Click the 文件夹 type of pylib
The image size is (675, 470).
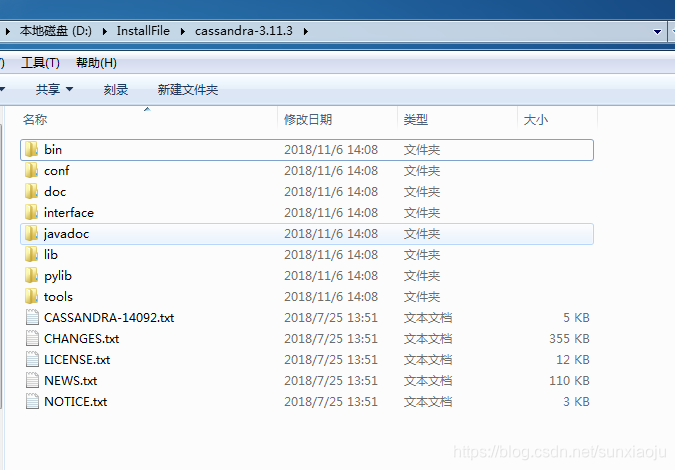point(422,275)
